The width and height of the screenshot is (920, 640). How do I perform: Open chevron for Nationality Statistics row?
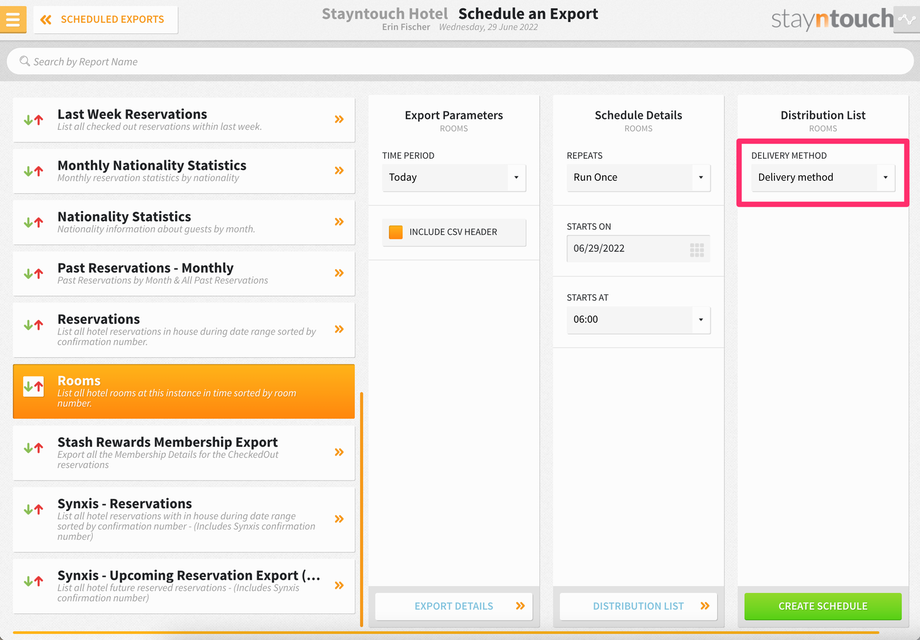click(x=339, y=222)
